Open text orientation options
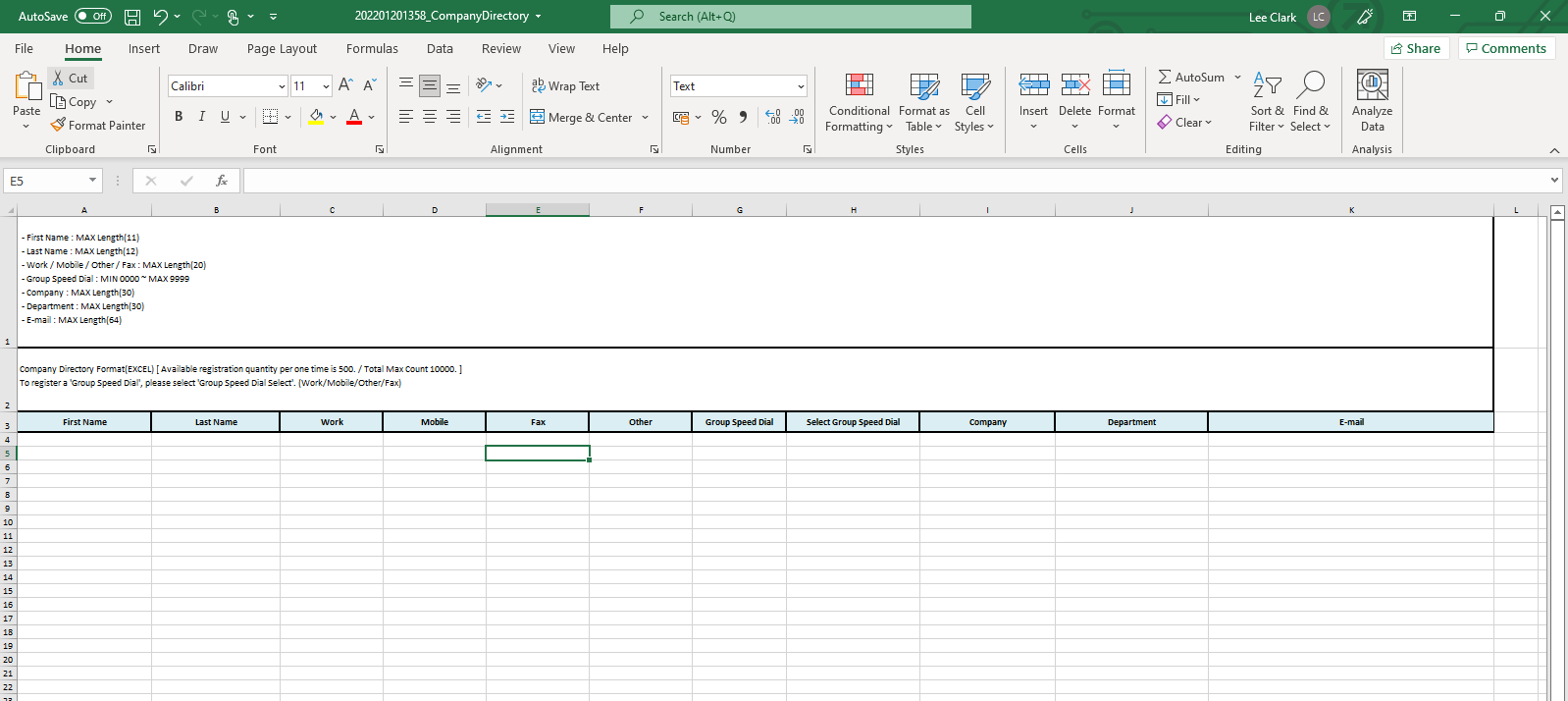Viewport: 1568px width, 701px height. click(489, 85)
